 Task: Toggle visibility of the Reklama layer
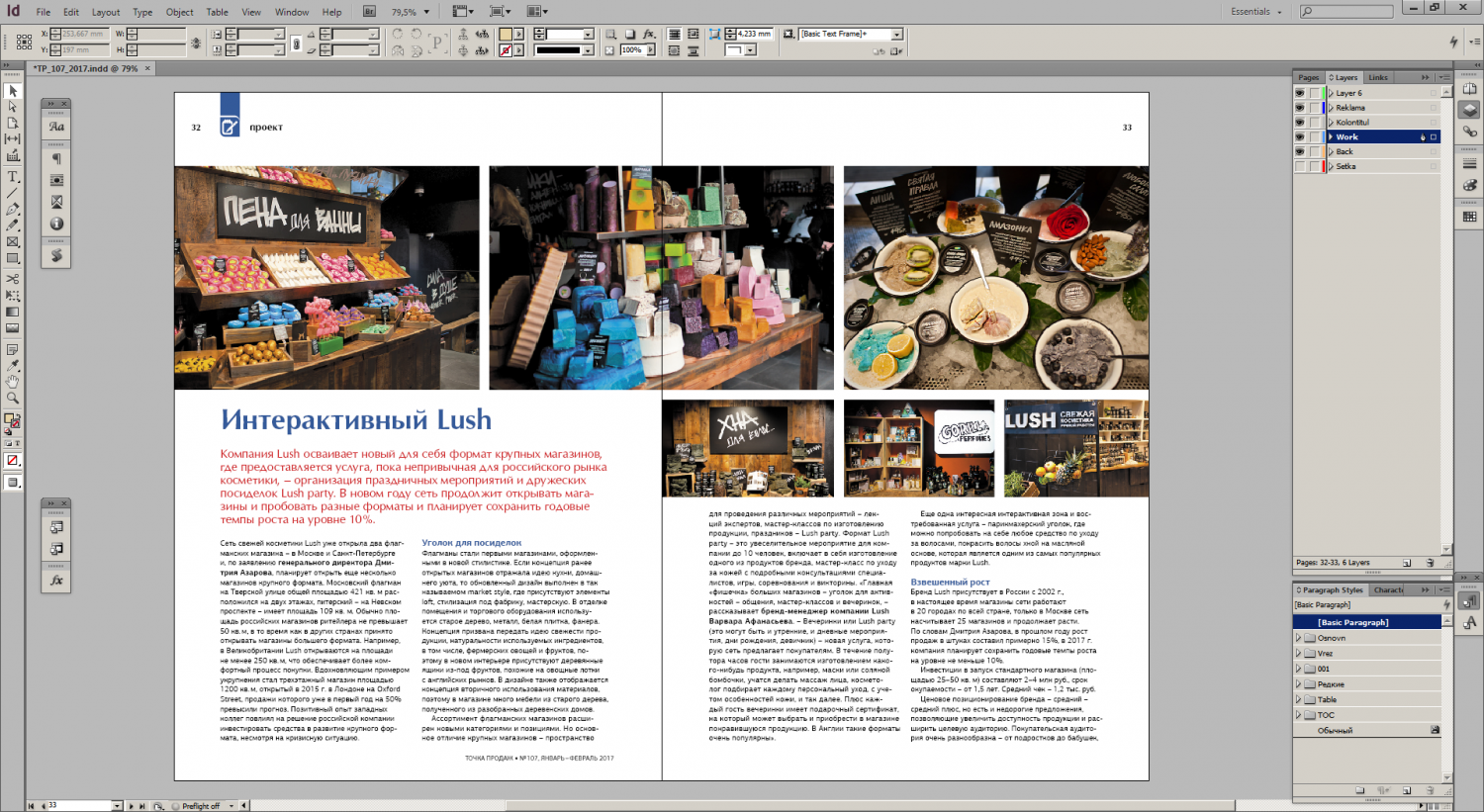1300,108
